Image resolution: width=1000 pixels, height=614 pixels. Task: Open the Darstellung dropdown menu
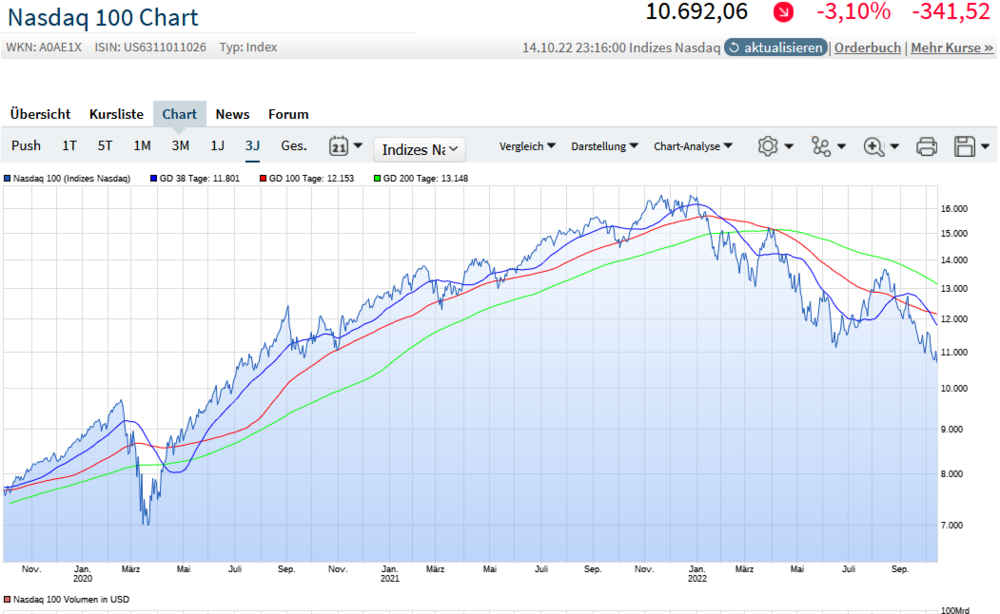click(604, 146)
